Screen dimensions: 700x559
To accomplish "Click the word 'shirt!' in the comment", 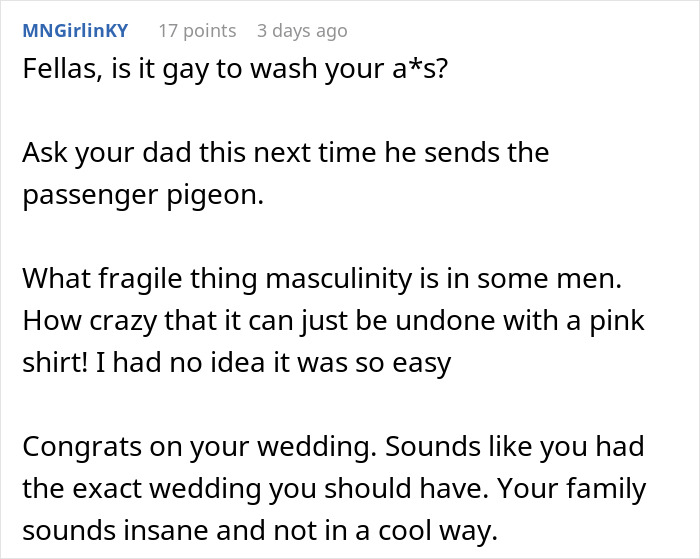I will tap(54, 361).
